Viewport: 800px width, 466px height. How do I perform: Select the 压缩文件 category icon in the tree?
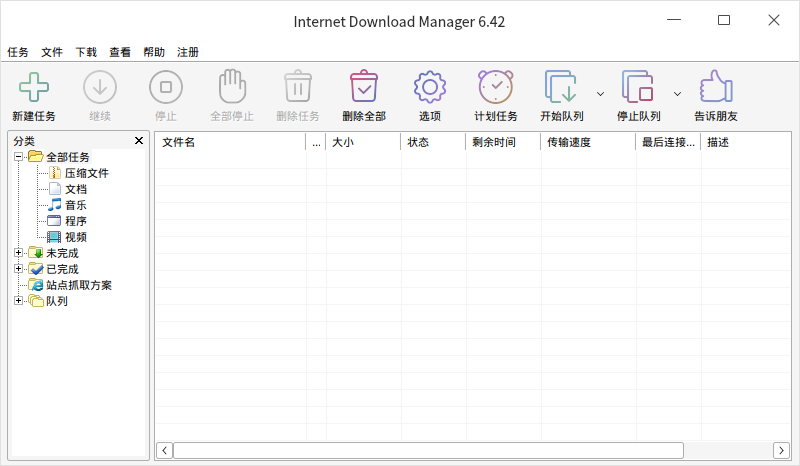point(55,173)
